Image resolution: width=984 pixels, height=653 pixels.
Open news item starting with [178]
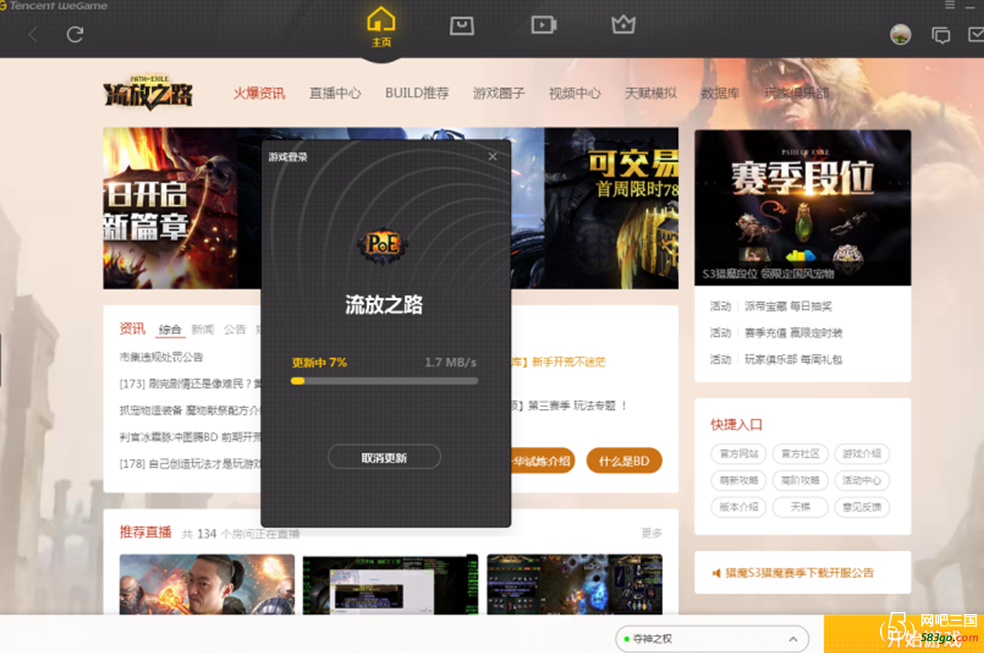coord(190,464)
